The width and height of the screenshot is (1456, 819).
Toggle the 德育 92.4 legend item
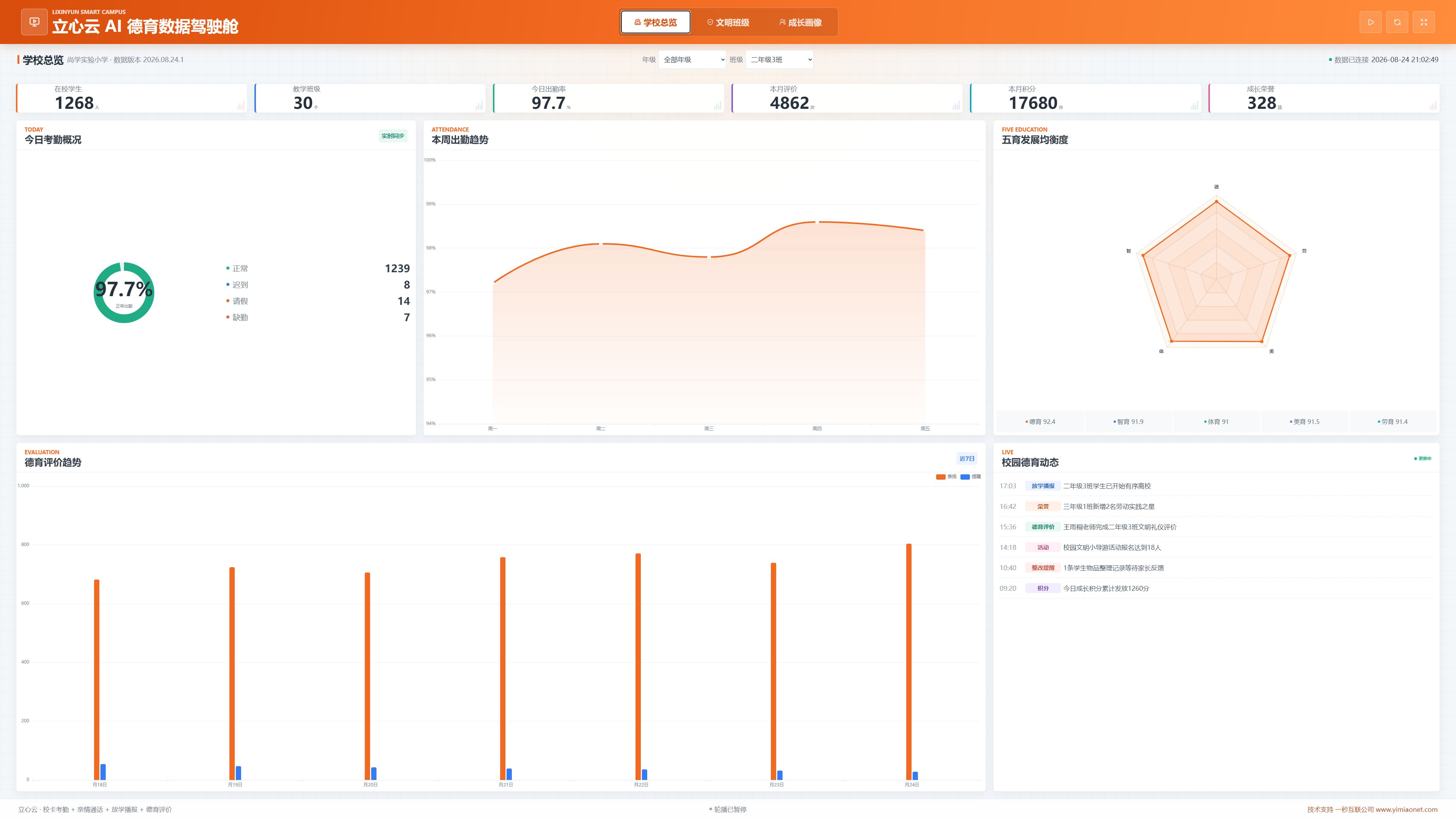click(x=1040, y=422)
